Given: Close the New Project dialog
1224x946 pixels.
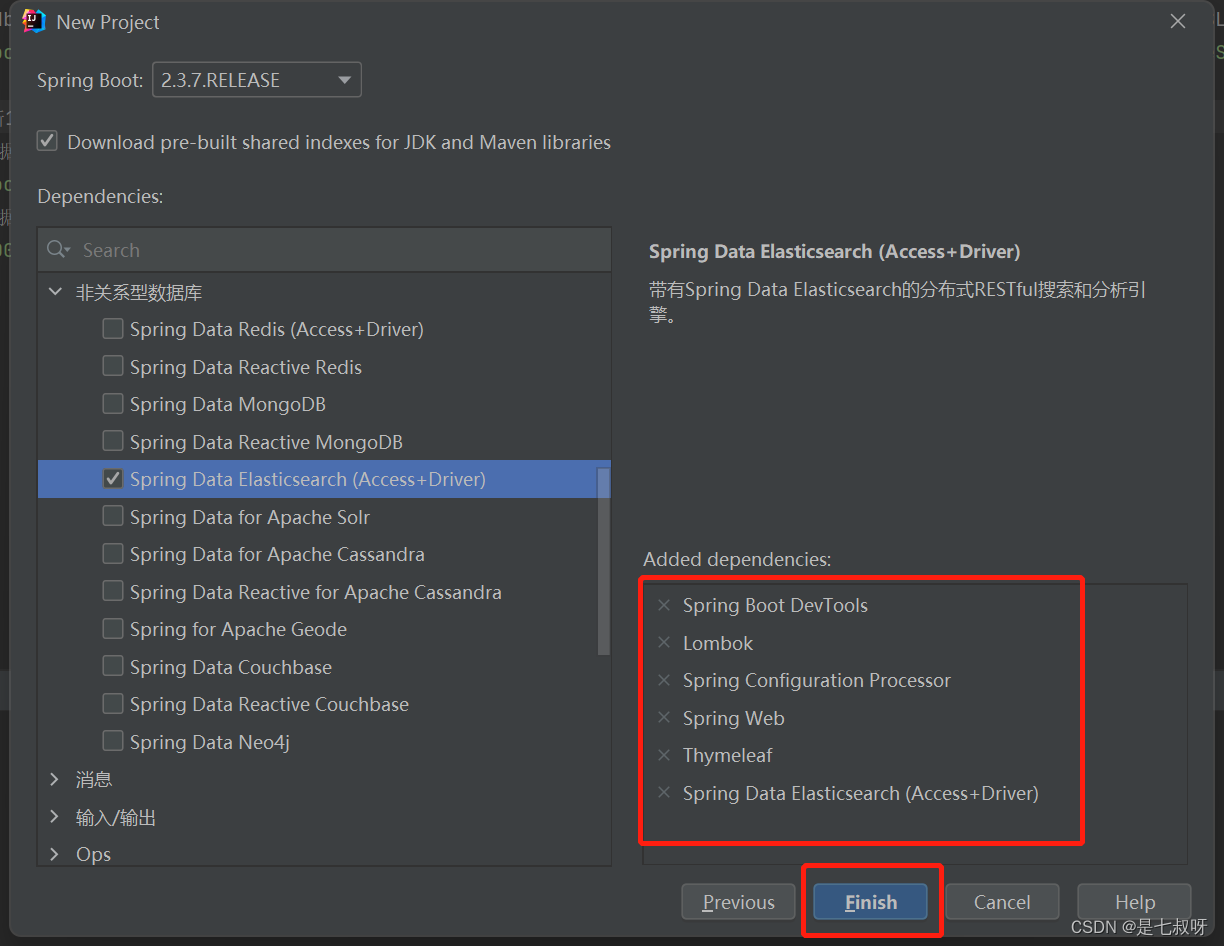Looking at the screenshot, I should [1178, 21].
